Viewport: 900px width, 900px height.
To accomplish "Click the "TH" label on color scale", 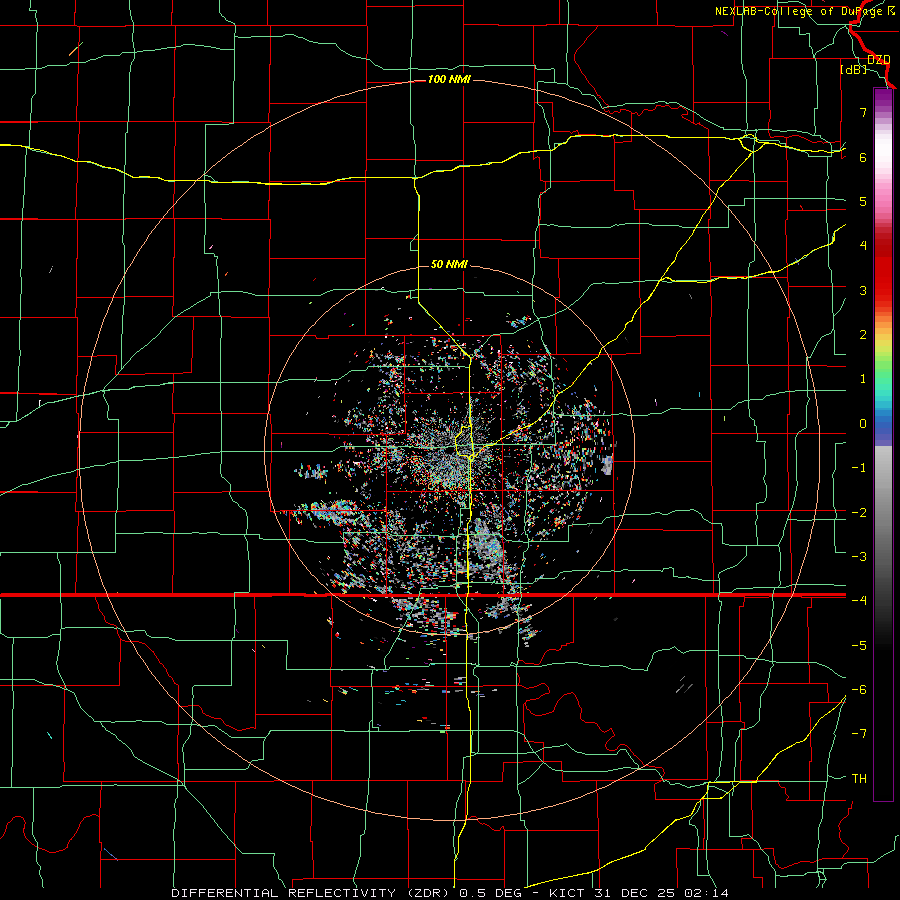I will pyautogui.click(x=859, y=779).
